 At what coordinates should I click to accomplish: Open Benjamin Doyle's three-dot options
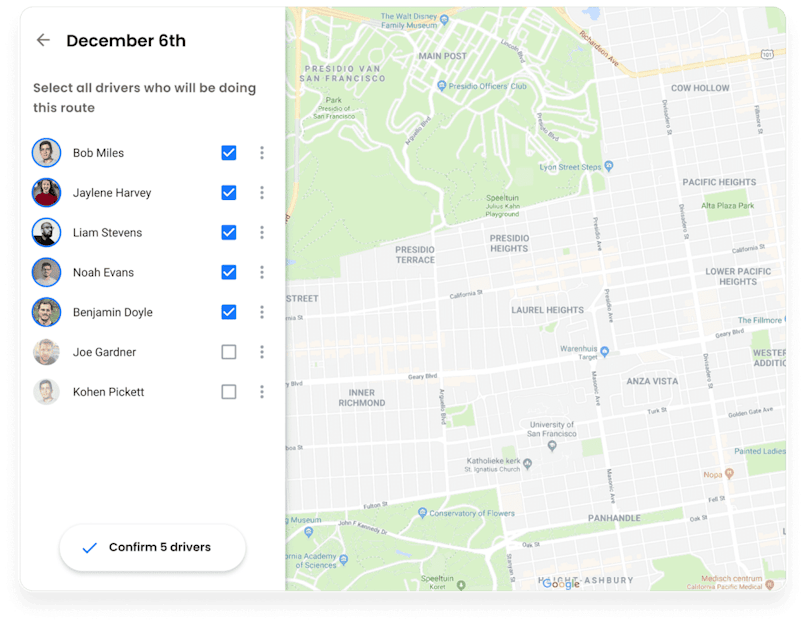pyautogui.click(x=261, y=312)
